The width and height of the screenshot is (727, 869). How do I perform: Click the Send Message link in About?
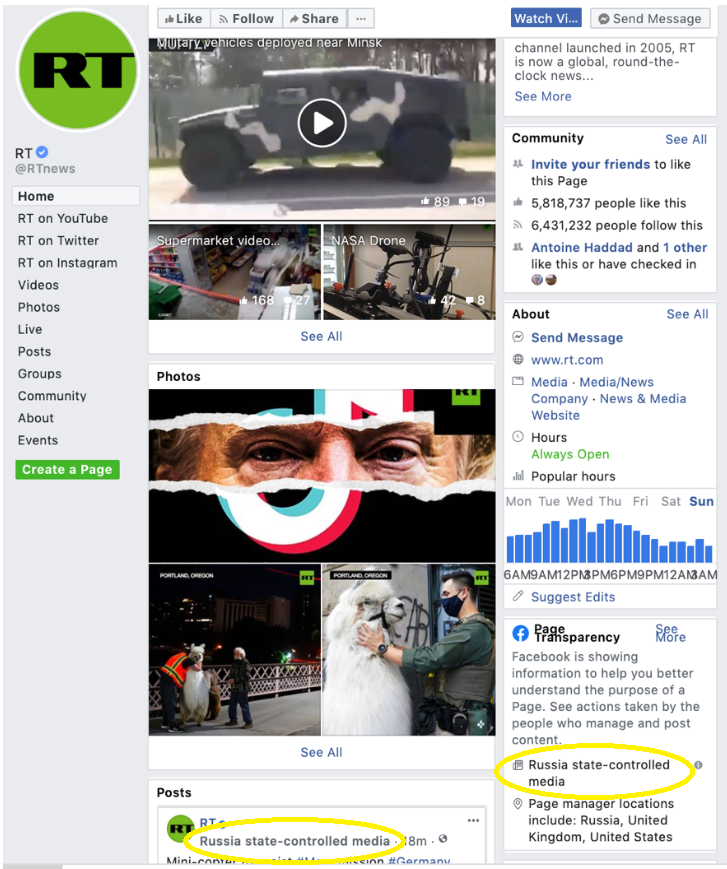coord(577,338)
